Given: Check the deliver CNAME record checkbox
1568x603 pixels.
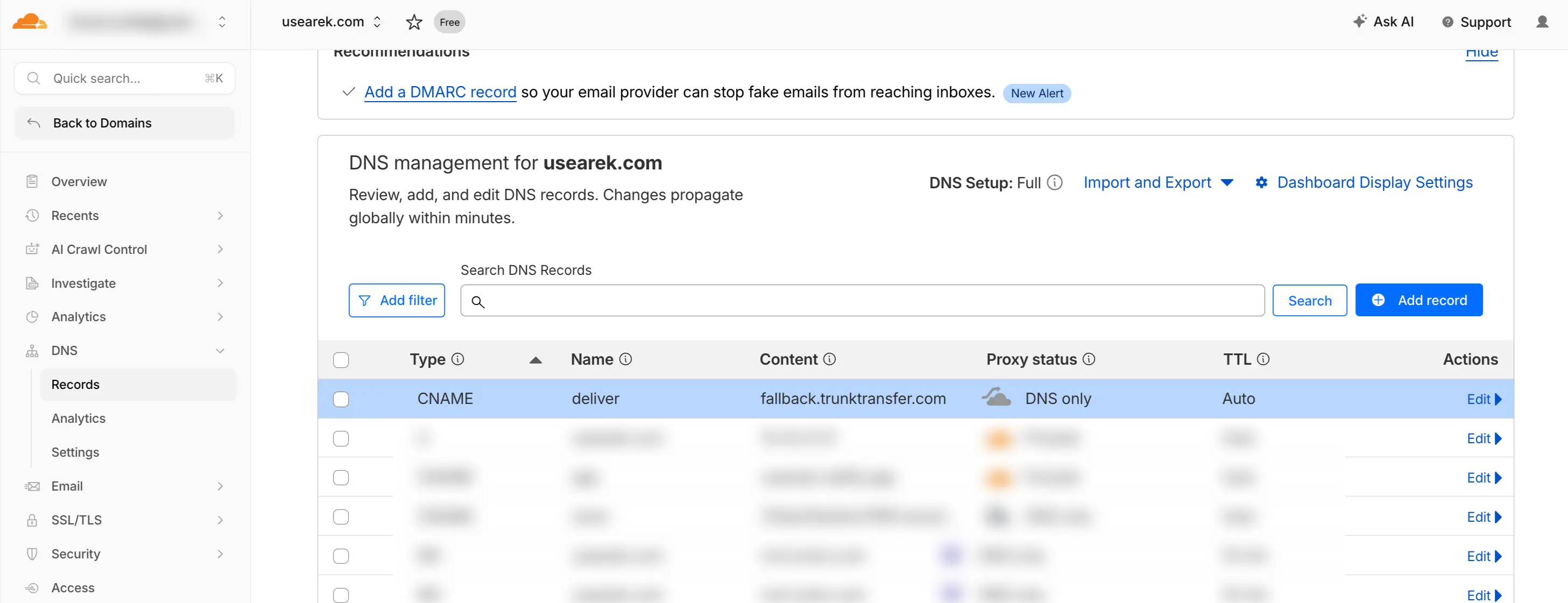Looking at the screenshot, I should [341, 399].
